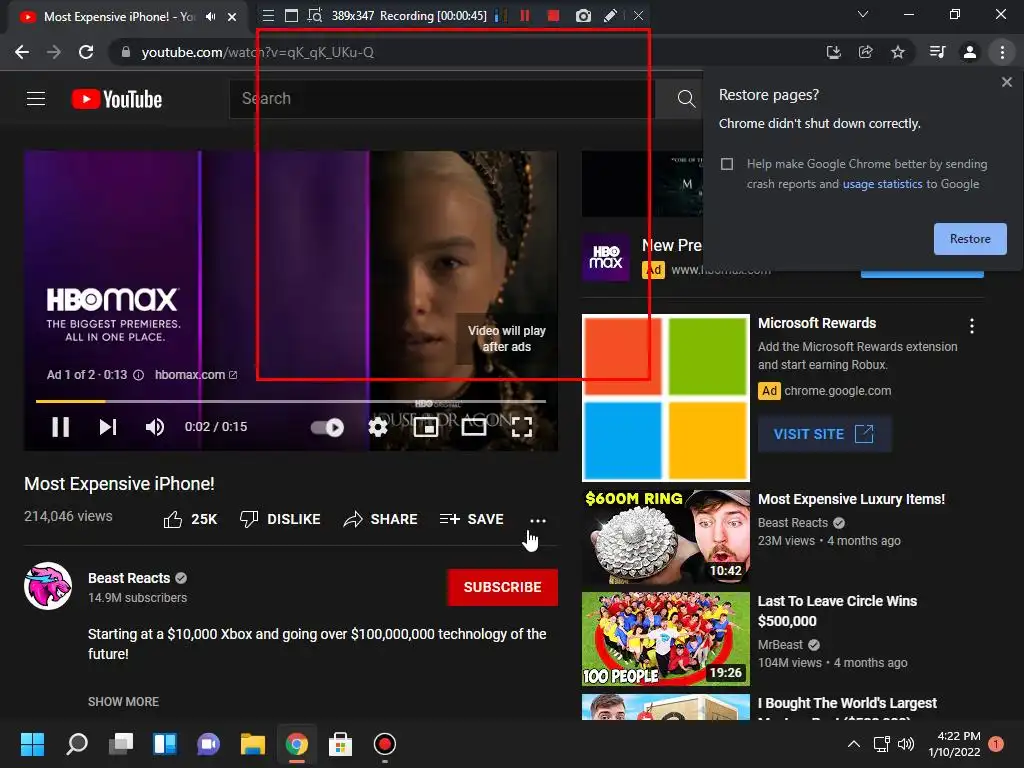Open Chrome media controls icon
Viewport: 1024px width, 768px height.
pyautogui.click(x=937, y=52)
